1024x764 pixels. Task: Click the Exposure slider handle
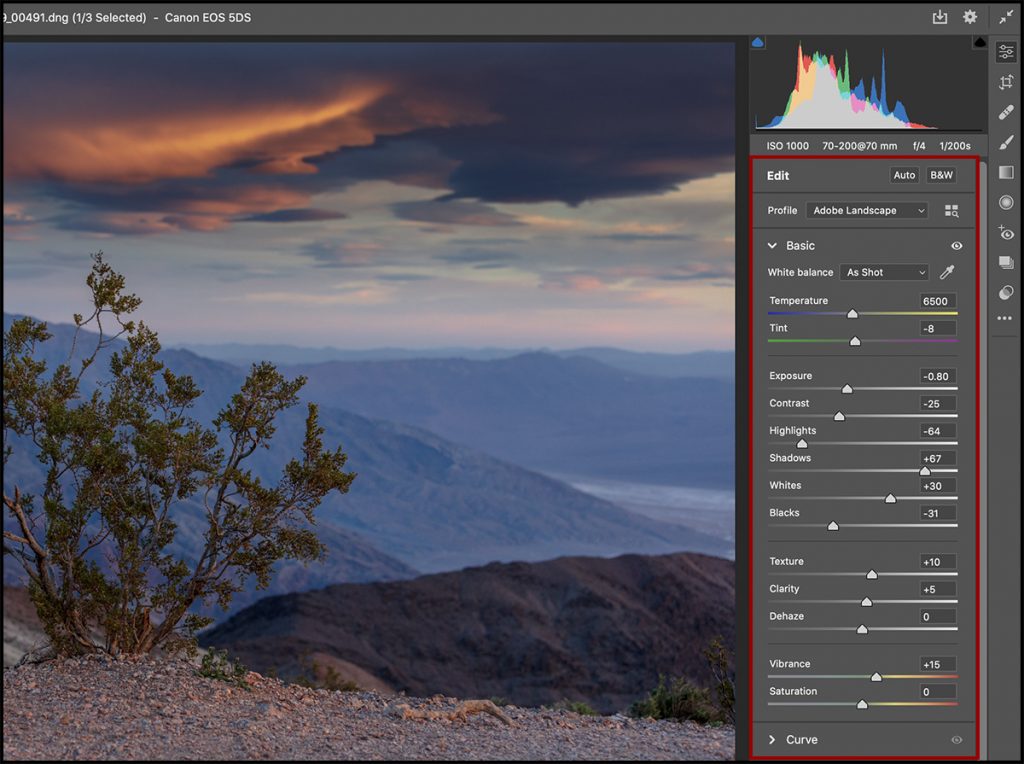pyautogui.click(x=847, y=389)
